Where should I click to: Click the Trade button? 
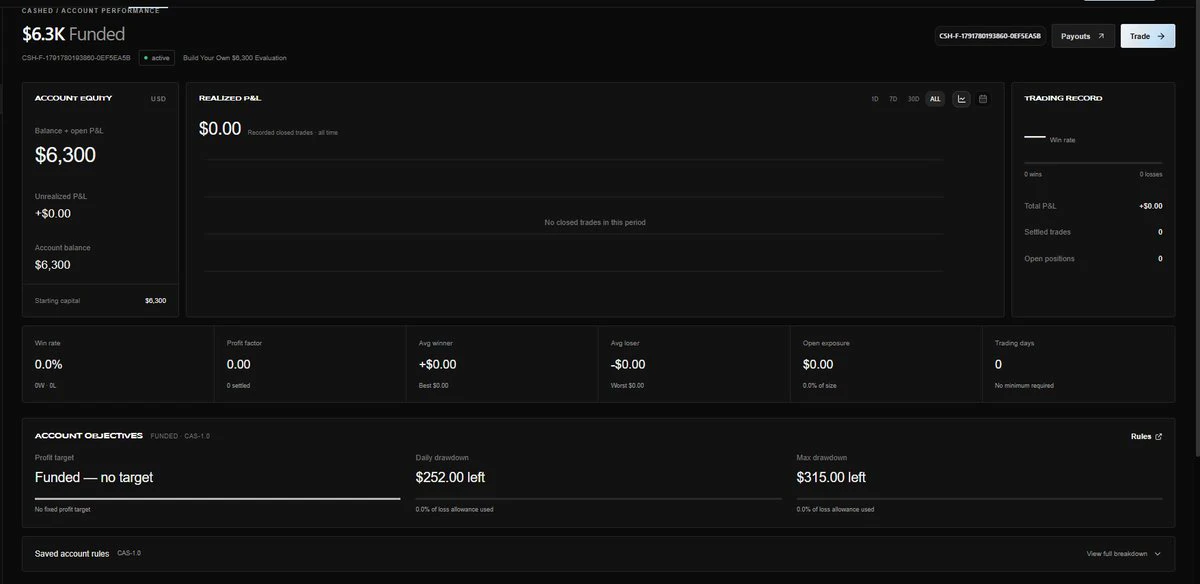pyautogui.click(x=1148, y=36)
